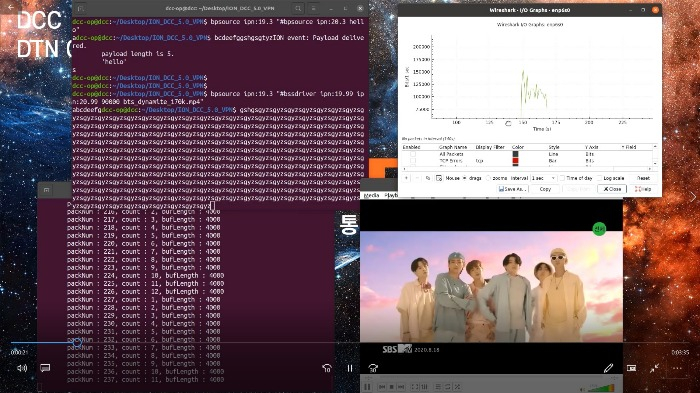
Task: Pause the video with the overlay pause button
Action: 350,368
